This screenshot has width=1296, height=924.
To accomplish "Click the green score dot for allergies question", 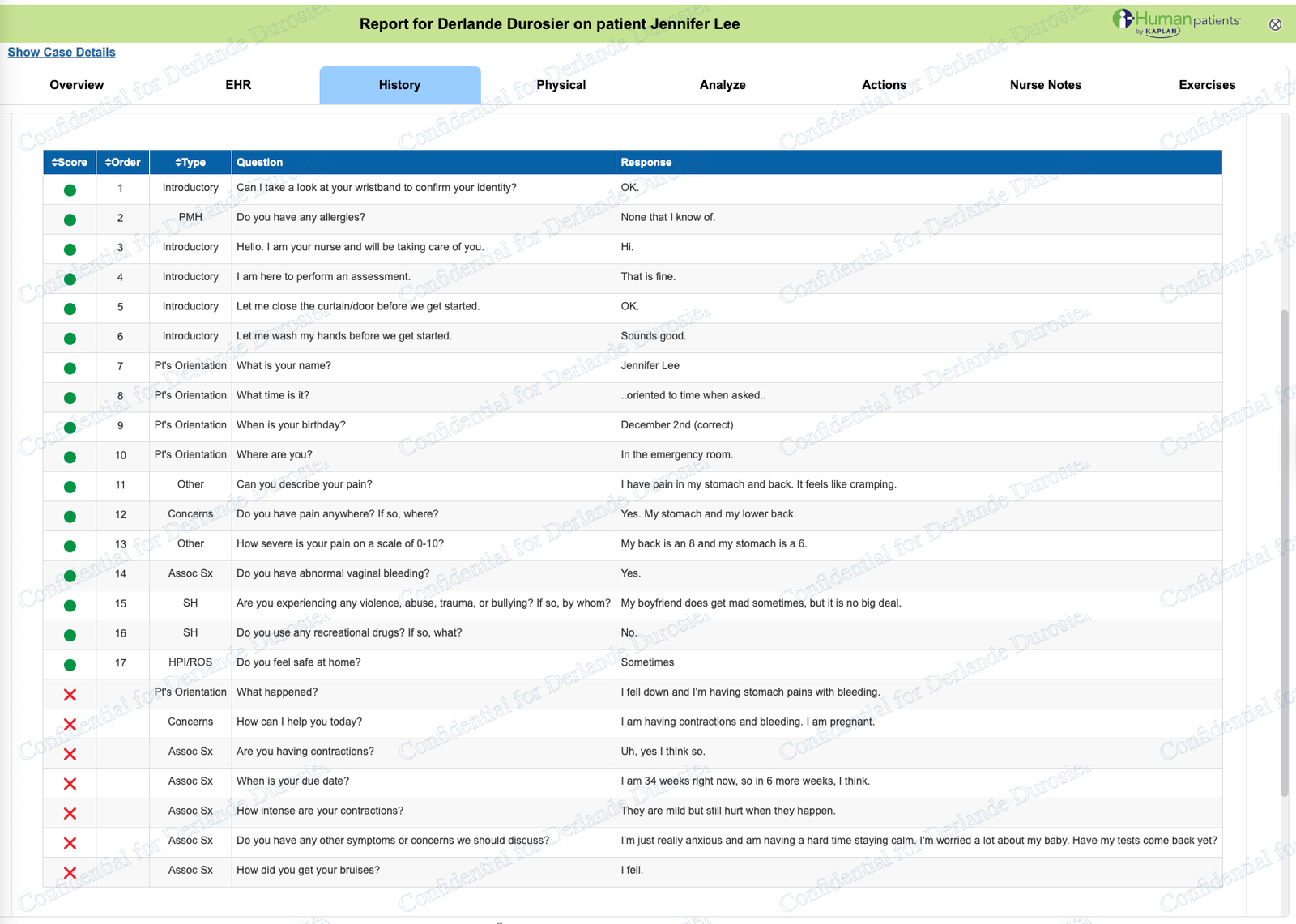I will point(70,219).
